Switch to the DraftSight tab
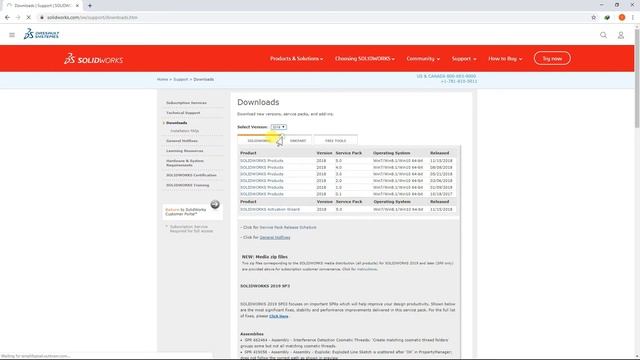 (298, 140)
